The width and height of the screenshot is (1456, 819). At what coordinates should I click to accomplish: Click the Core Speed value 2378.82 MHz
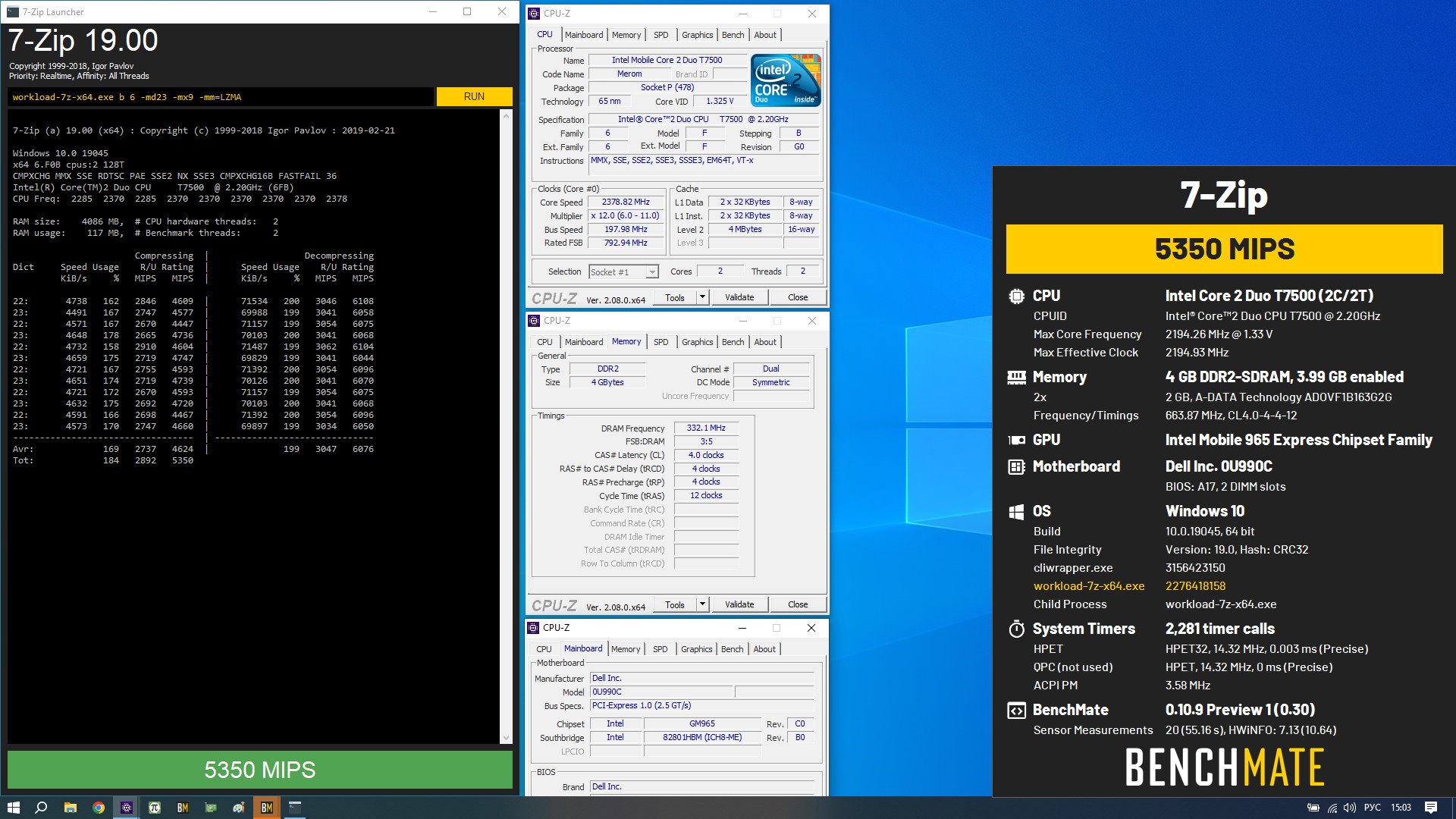click(x=626, y=202)
